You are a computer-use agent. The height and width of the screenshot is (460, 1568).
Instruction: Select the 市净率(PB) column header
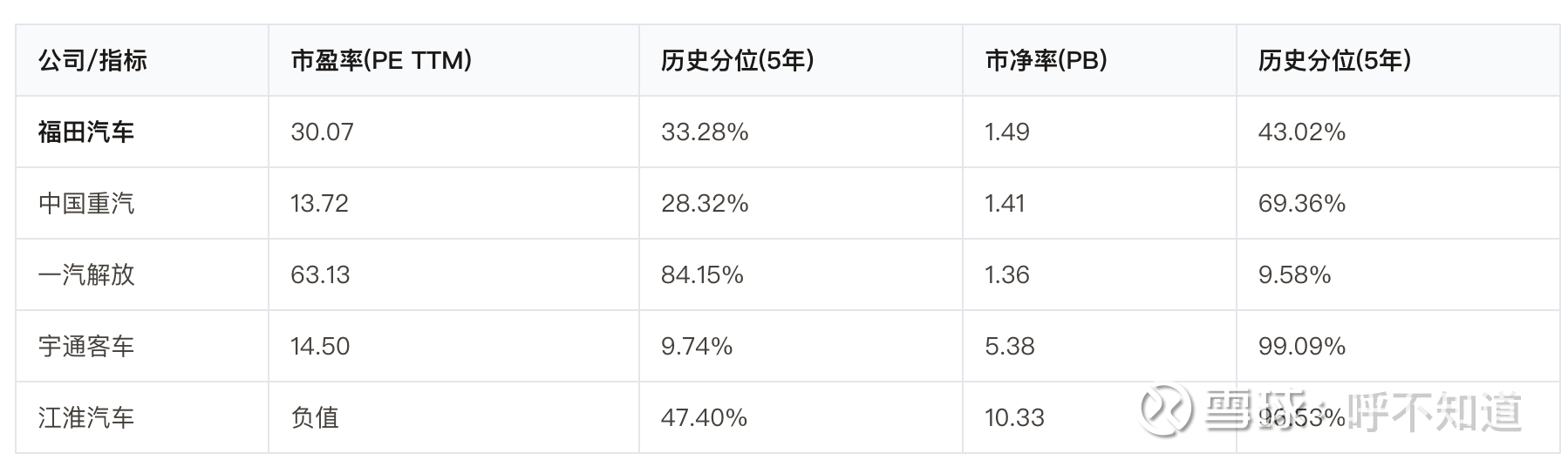[x=1046, y=60]
